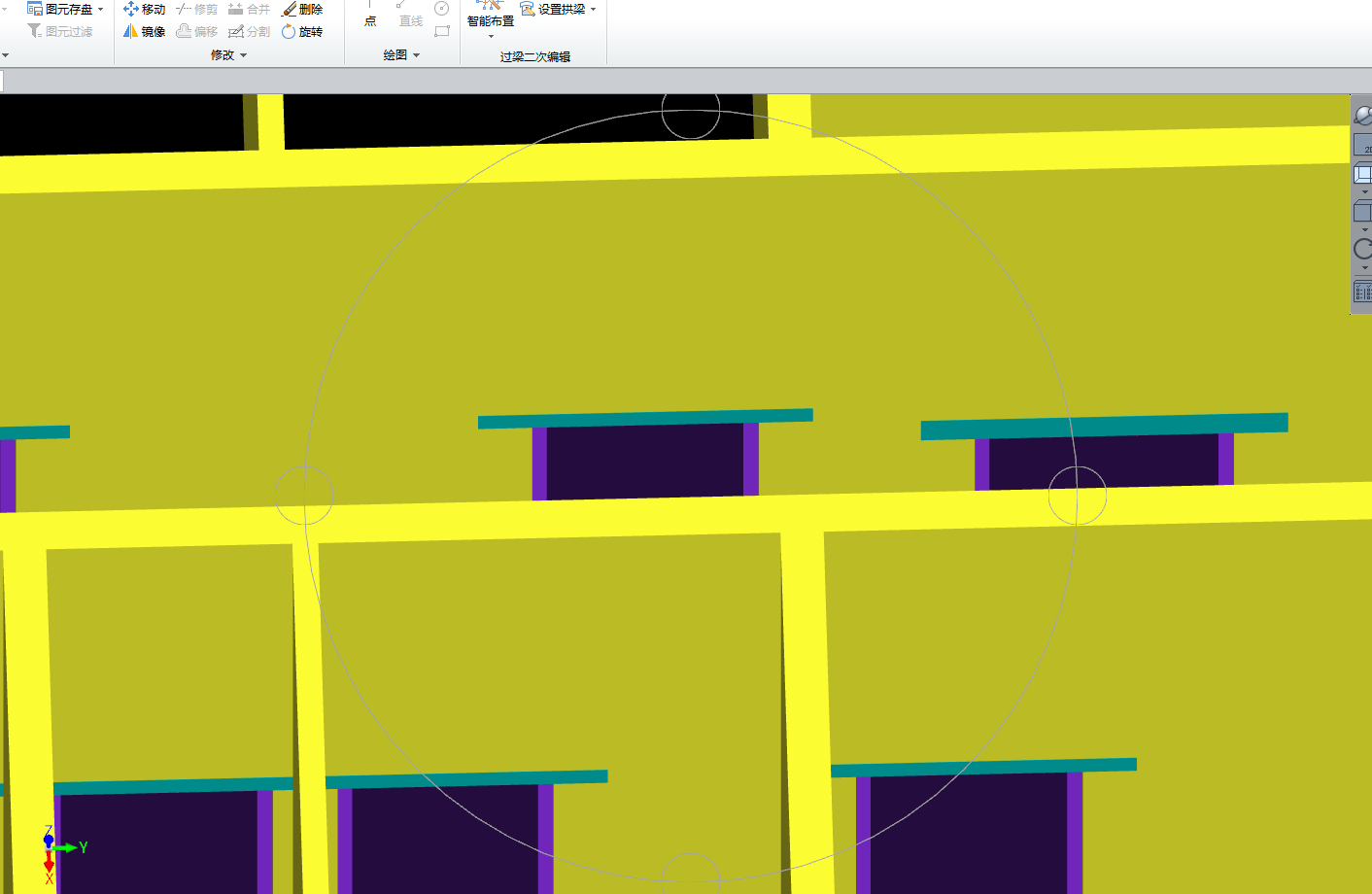
Task: Select the 删除 delete tool
Action: (x=302, y=9)
